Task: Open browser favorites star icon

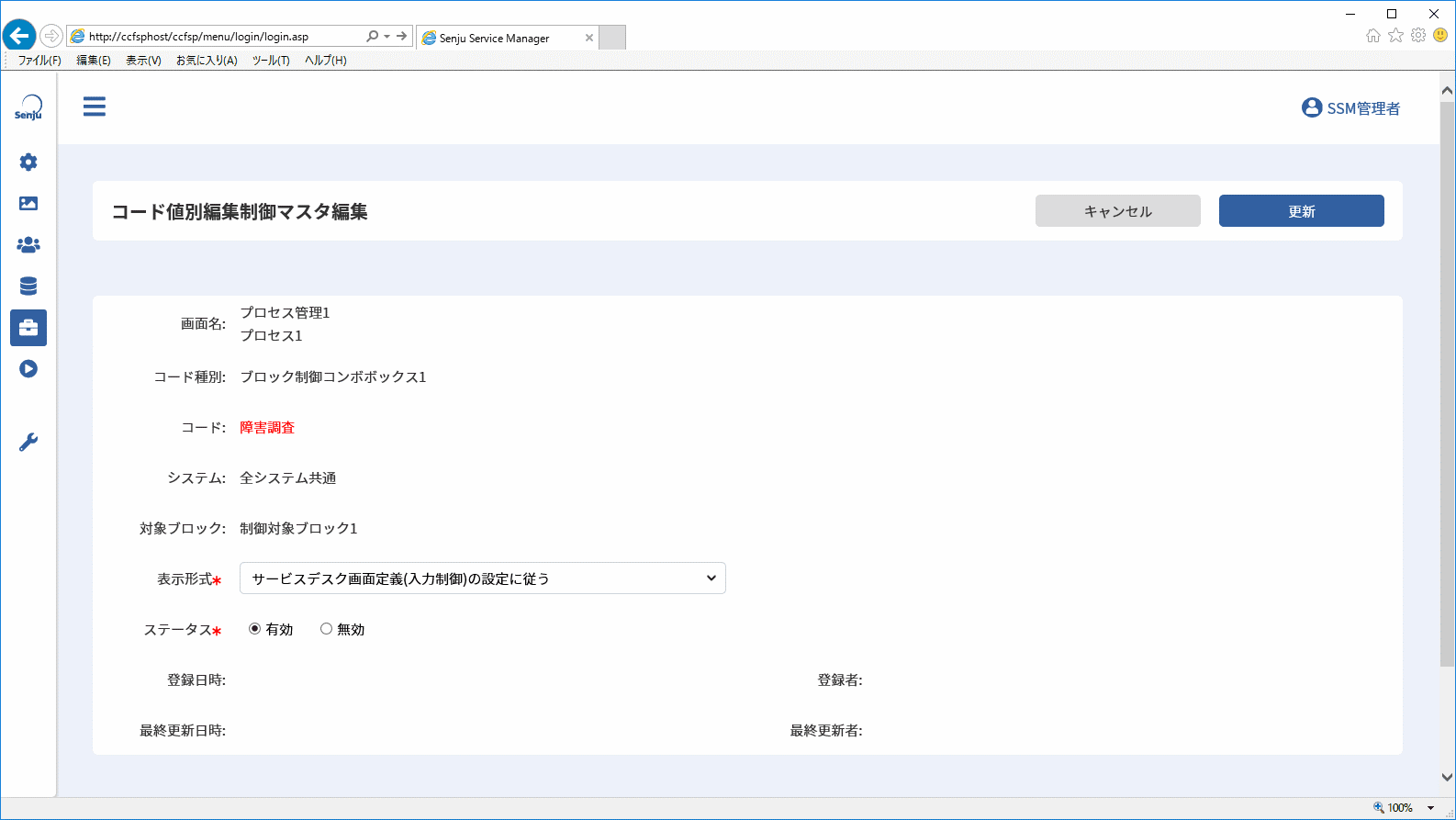Action: pos(1395,35)
